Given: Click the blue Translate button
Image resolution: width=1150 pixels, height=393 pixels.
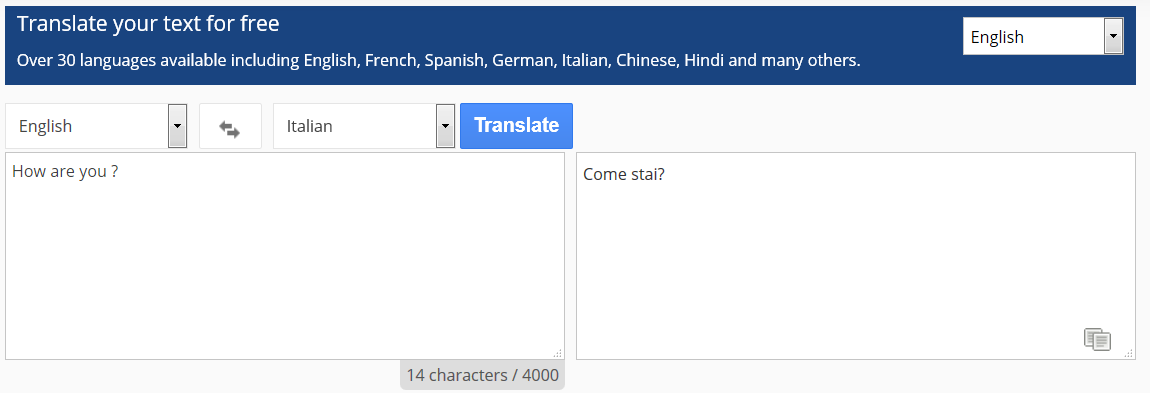Looking at the screenshot, I should (x=516, y=125).
